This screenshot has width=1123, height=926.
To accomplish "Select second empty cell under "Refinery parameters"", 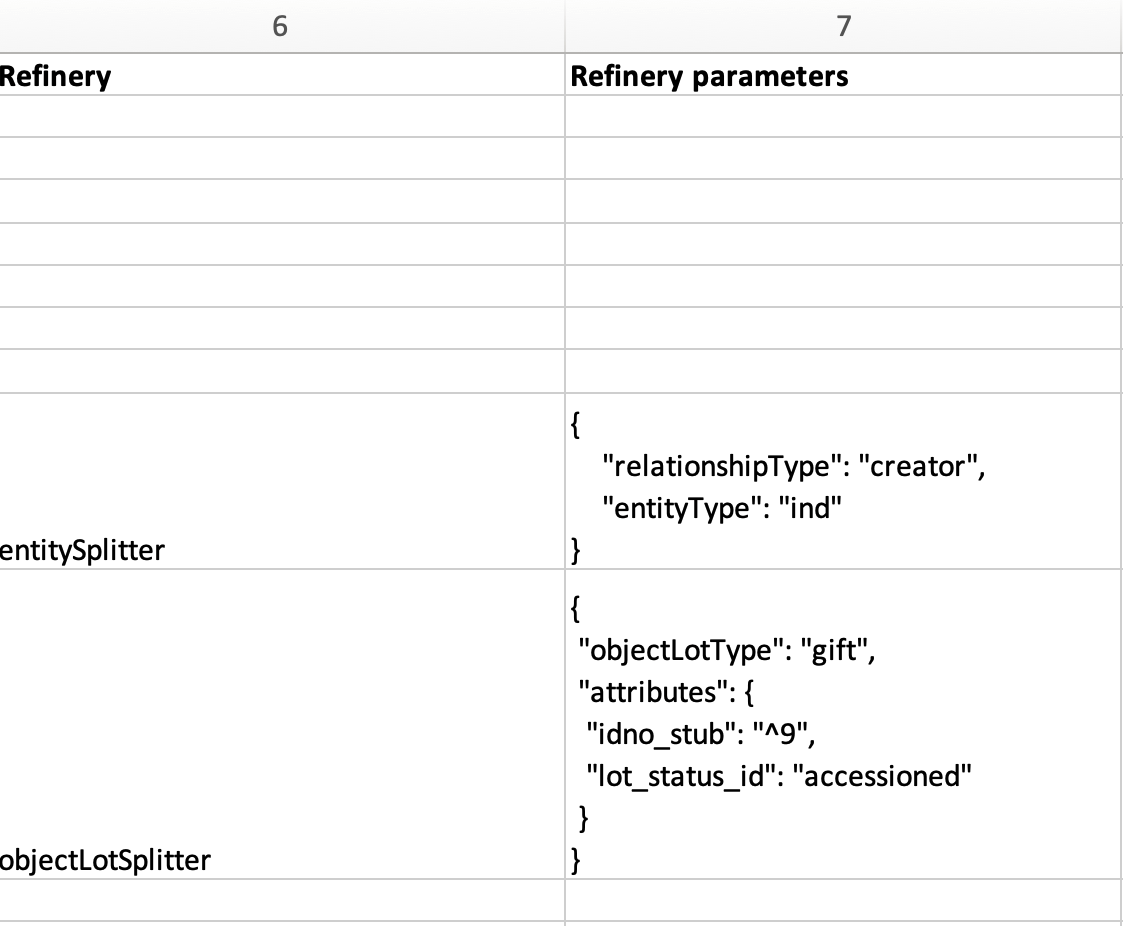I will pyautogui.click(x=843, y=159).
